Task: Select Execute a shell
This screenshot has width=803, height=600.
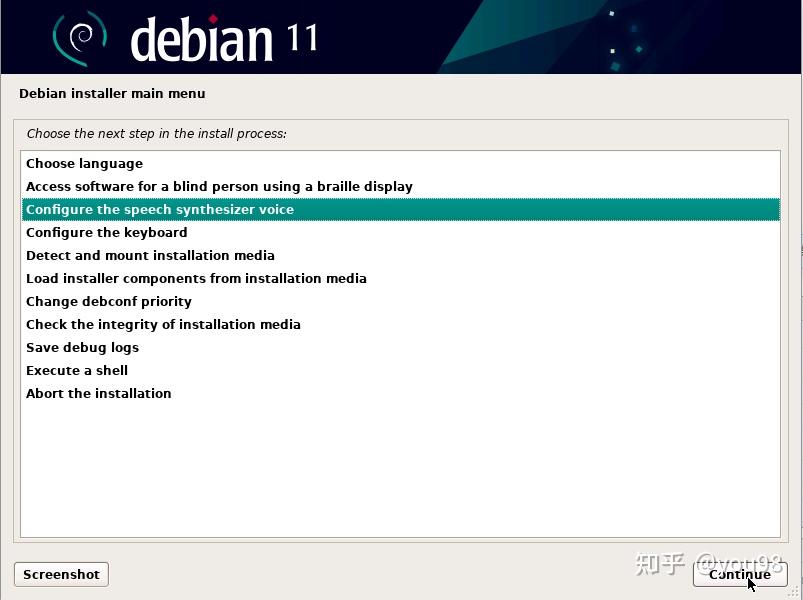Action: (x=76, y=370)
